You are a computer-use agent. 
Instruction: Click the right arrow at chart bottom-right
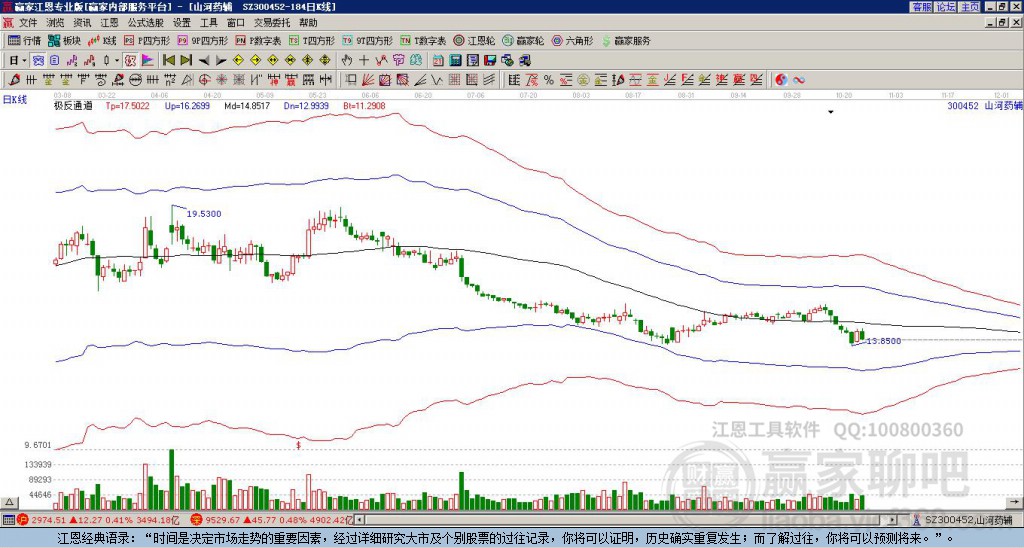1015,502
